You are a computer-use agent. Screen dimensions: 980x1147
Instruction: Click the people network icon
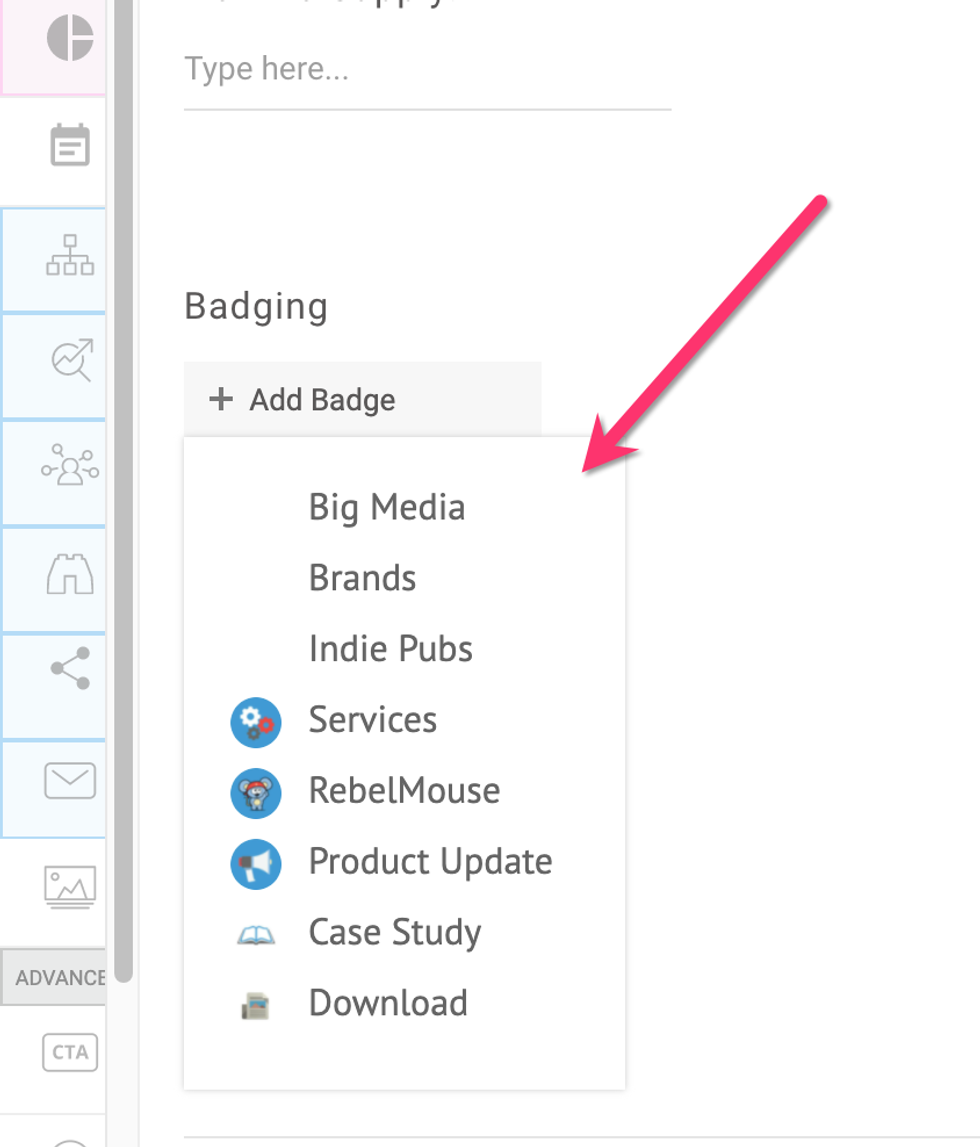[70, 467]
